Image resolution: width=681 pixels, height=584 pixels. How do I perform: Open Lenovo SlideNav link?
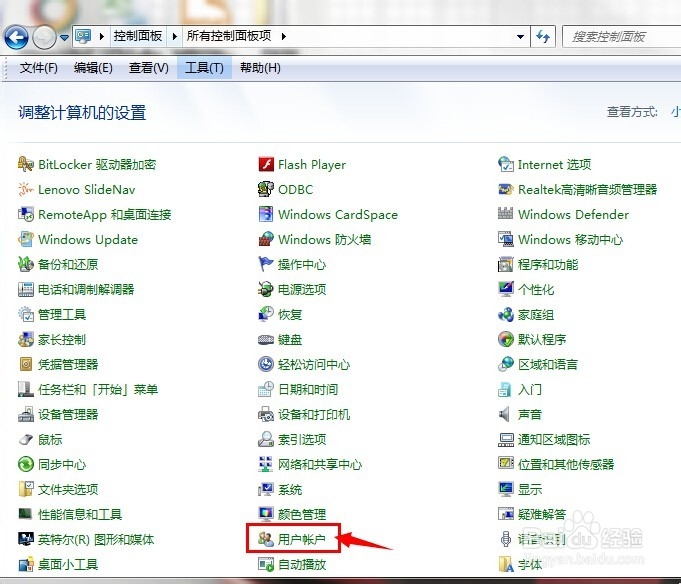86,190
